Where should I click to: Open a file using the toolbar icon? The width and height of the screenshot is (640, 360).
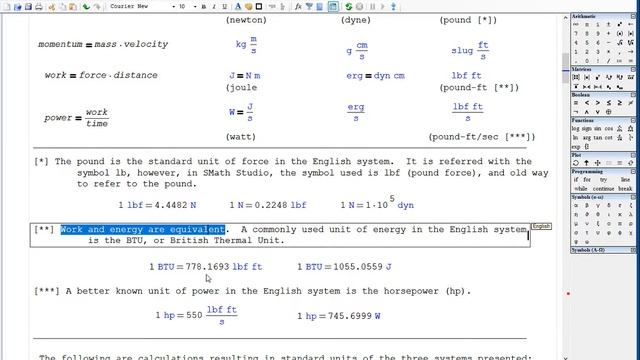18,7
